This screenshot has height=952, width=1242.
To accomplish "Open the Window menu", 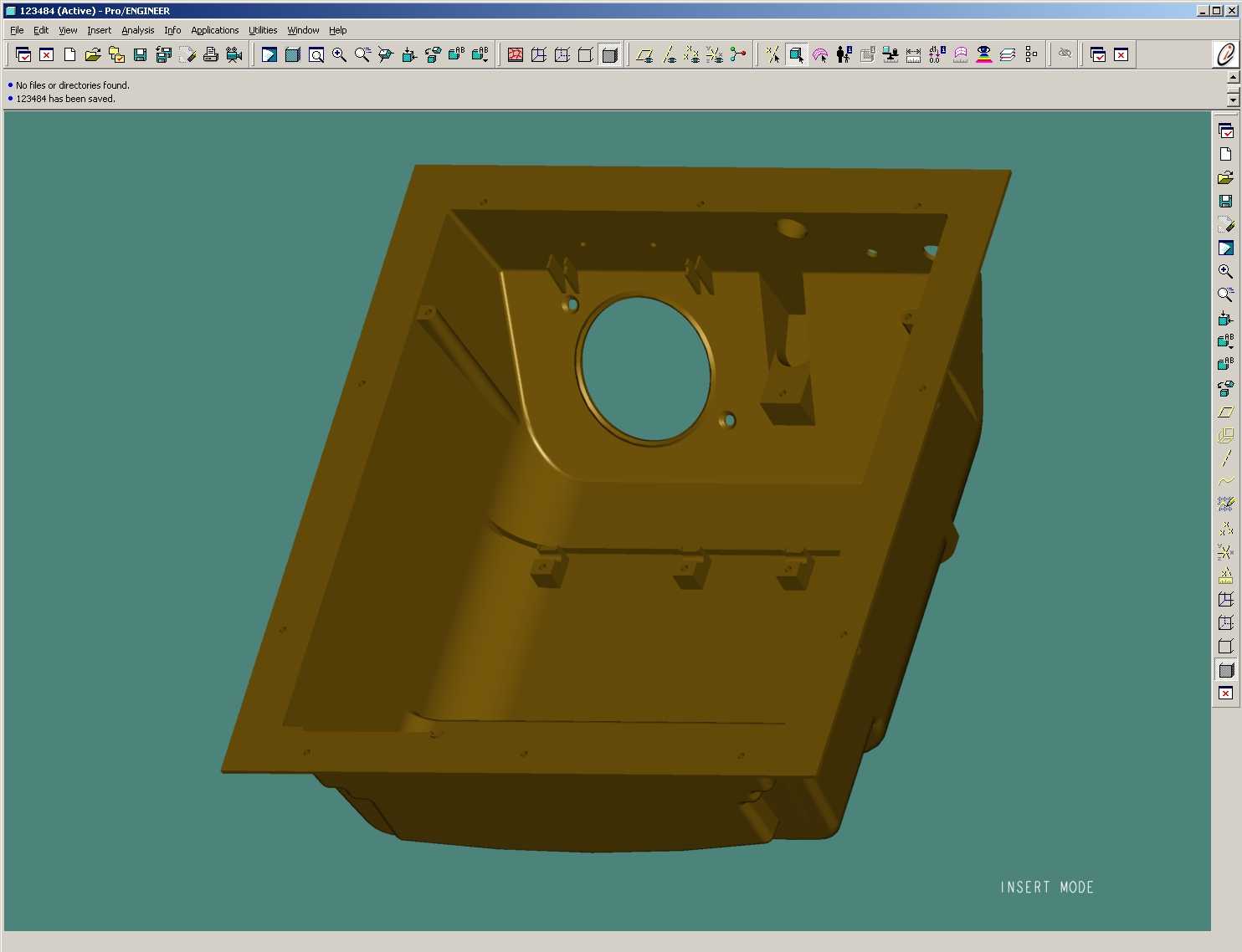I will coord(303,30).
